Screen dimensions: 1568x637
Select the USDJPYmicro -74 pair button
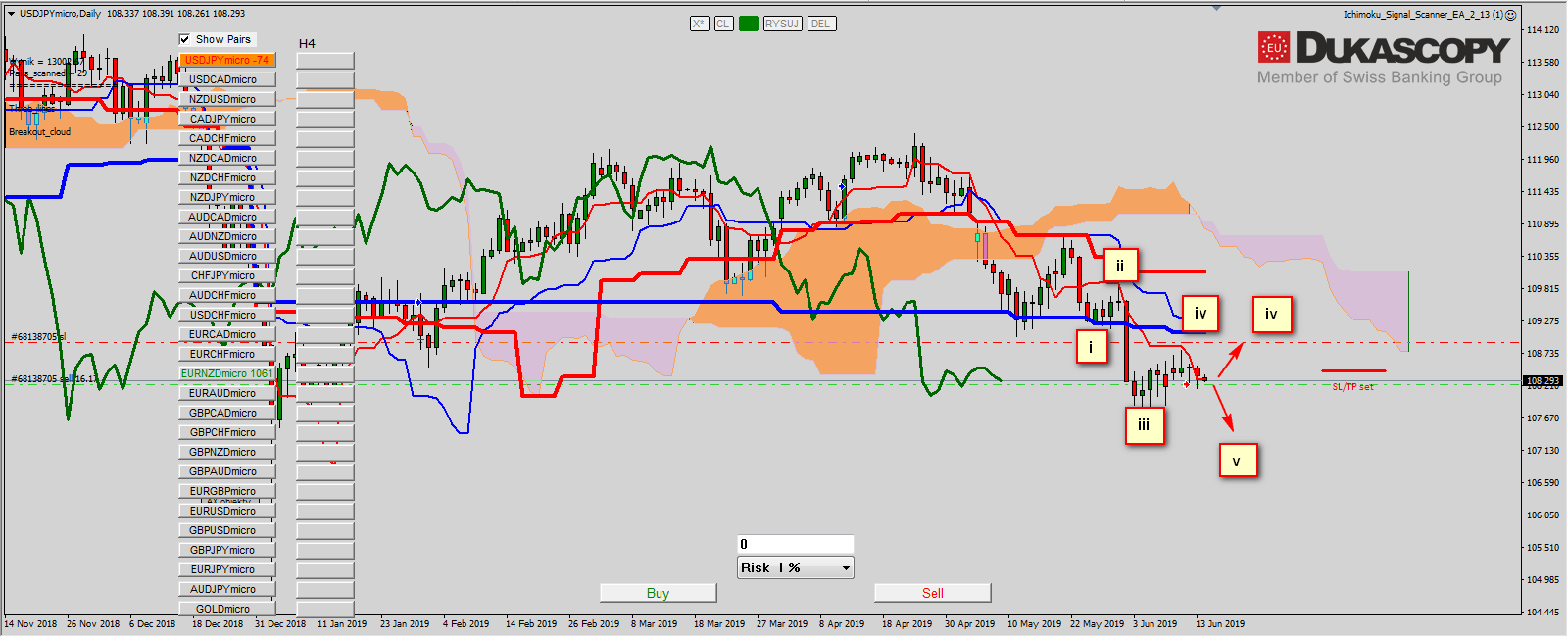tap(226, 60)
